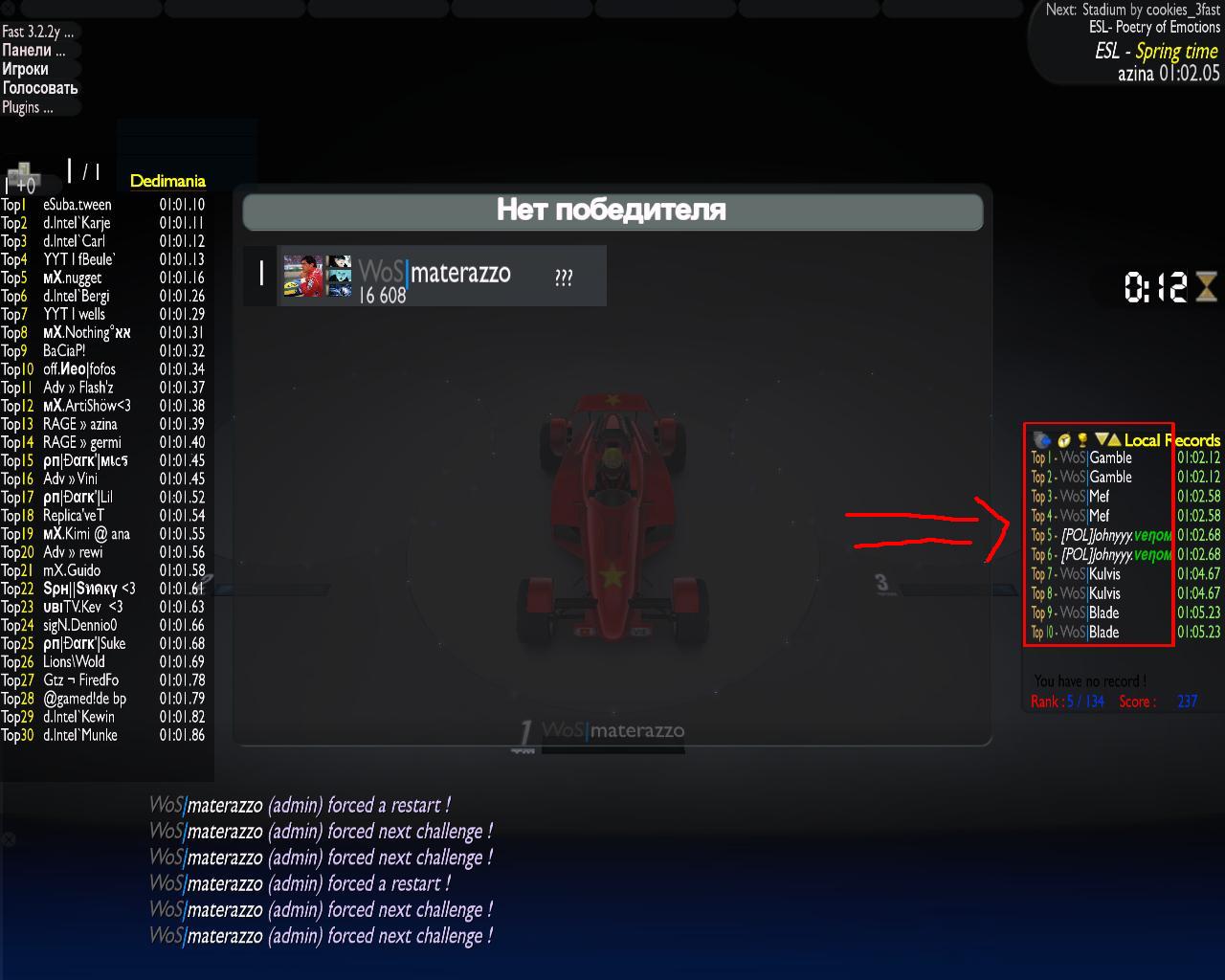The height and width of the screenshot is (980, 1225).
Task: Click the Local Records heading
Action: (1172, 440)
